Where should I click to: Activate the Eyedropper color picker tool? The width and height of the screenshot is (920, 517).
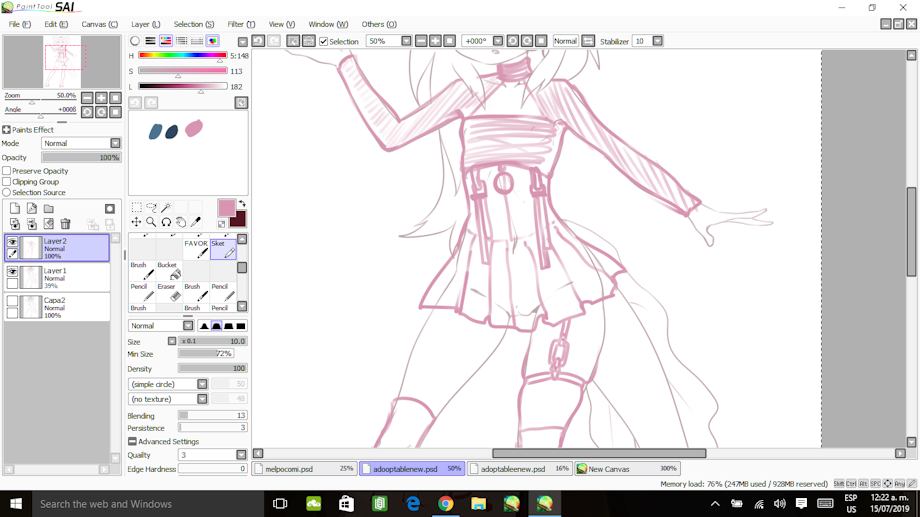196,222
